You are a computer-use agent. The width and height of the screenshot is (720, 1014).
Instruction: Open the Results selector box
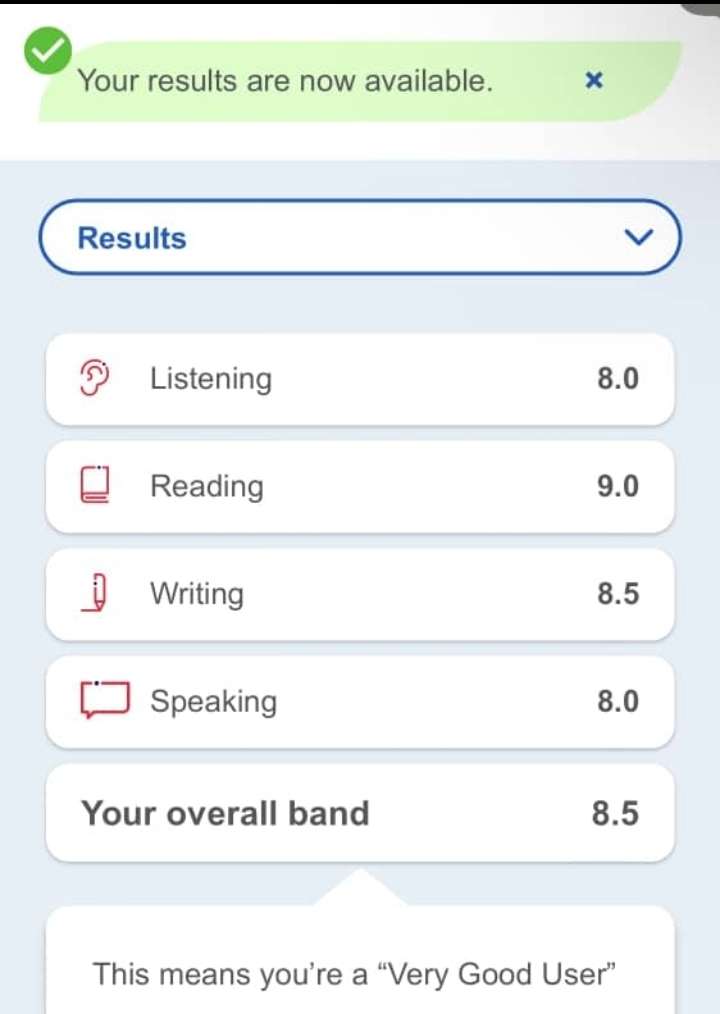tap(360, 238)
